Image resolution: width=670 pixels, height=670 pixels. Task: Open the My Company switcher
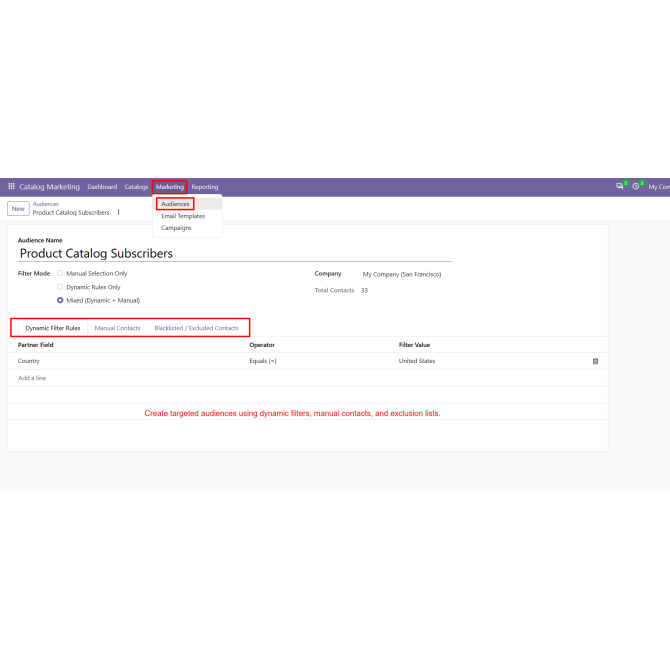point(659,187)
